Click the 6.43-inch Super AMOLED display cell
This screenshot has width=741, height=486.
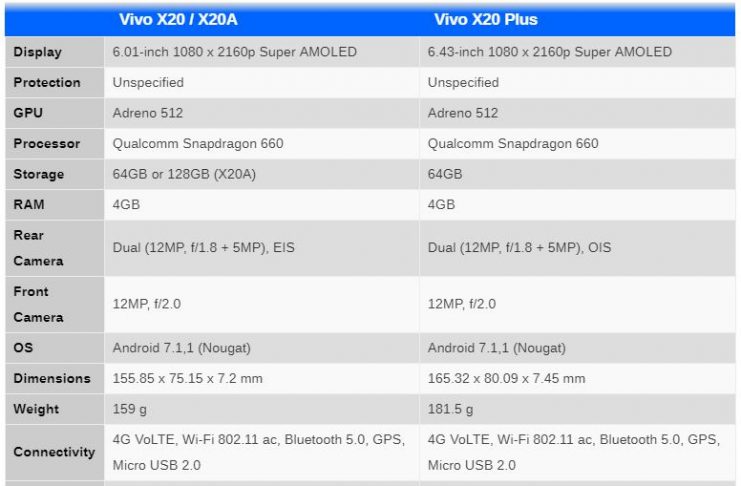click(x=549, y=52)
